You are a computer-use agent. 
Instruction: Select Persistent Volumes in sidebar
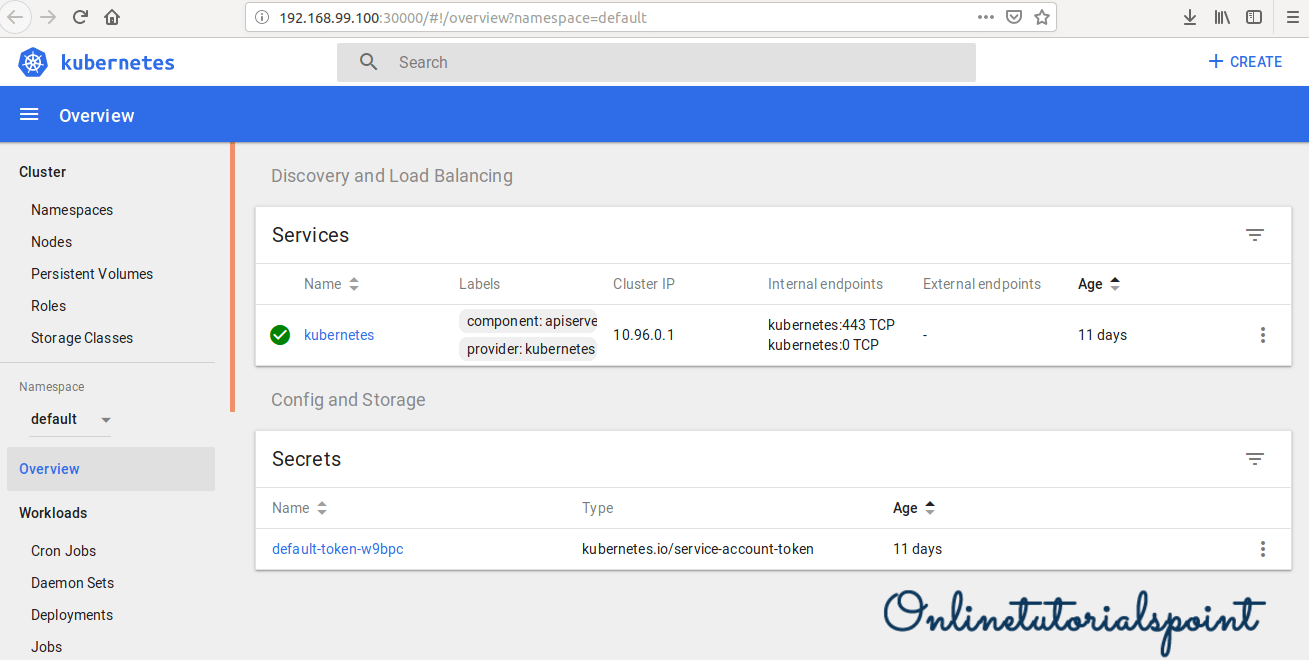tap(92, 274)
